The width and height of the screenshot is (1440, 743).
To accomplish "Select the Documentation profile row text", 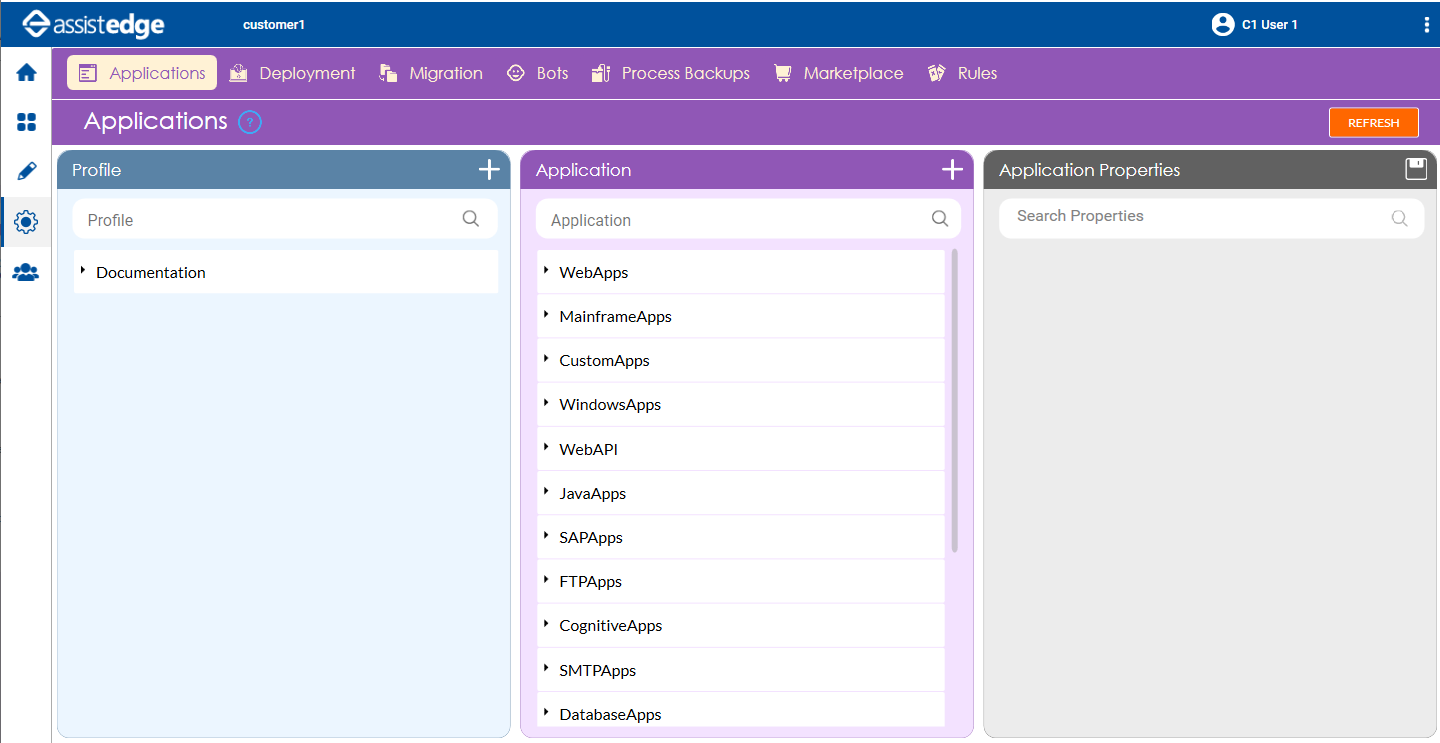I will coord(151,272).
